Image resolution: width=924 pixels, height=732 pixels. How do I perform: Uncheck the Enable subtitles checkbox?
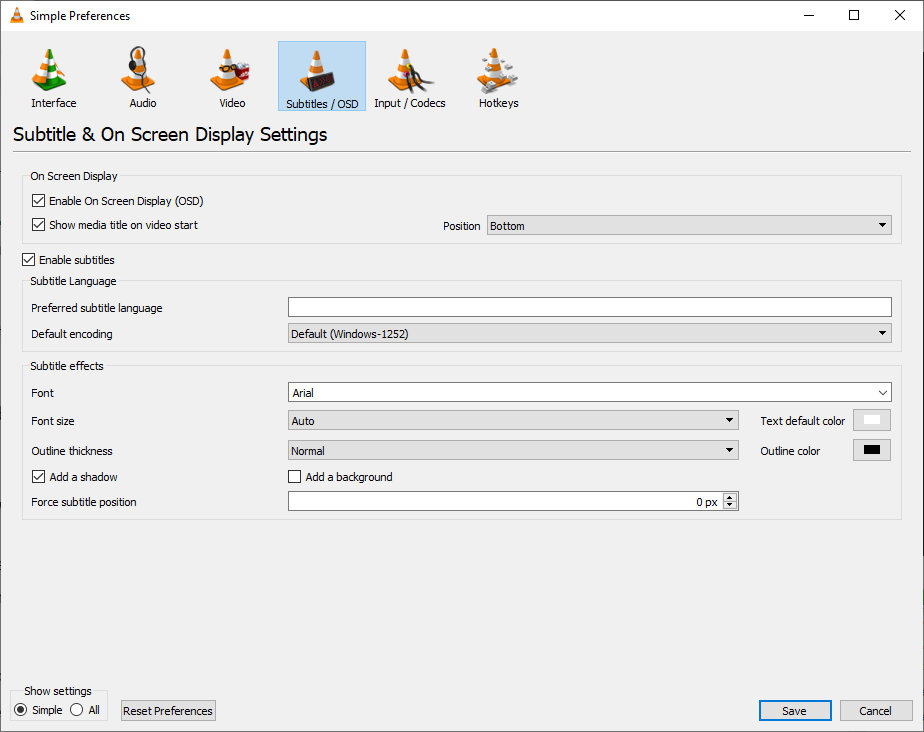tap(28, 259)
